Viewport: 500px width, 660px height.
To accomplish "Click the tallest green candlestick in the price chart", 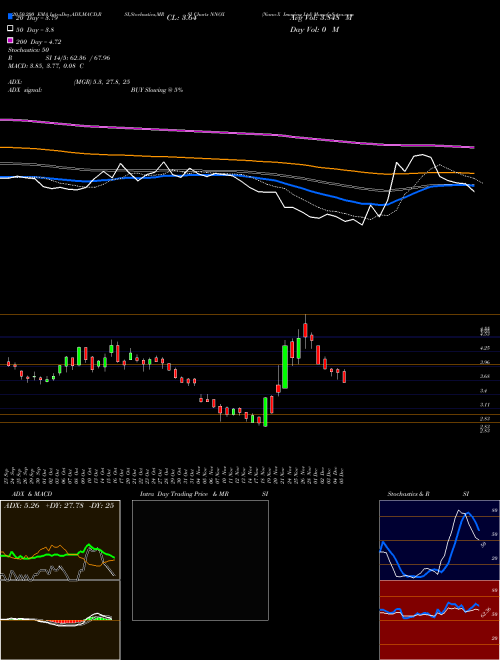I will [285, 367].
